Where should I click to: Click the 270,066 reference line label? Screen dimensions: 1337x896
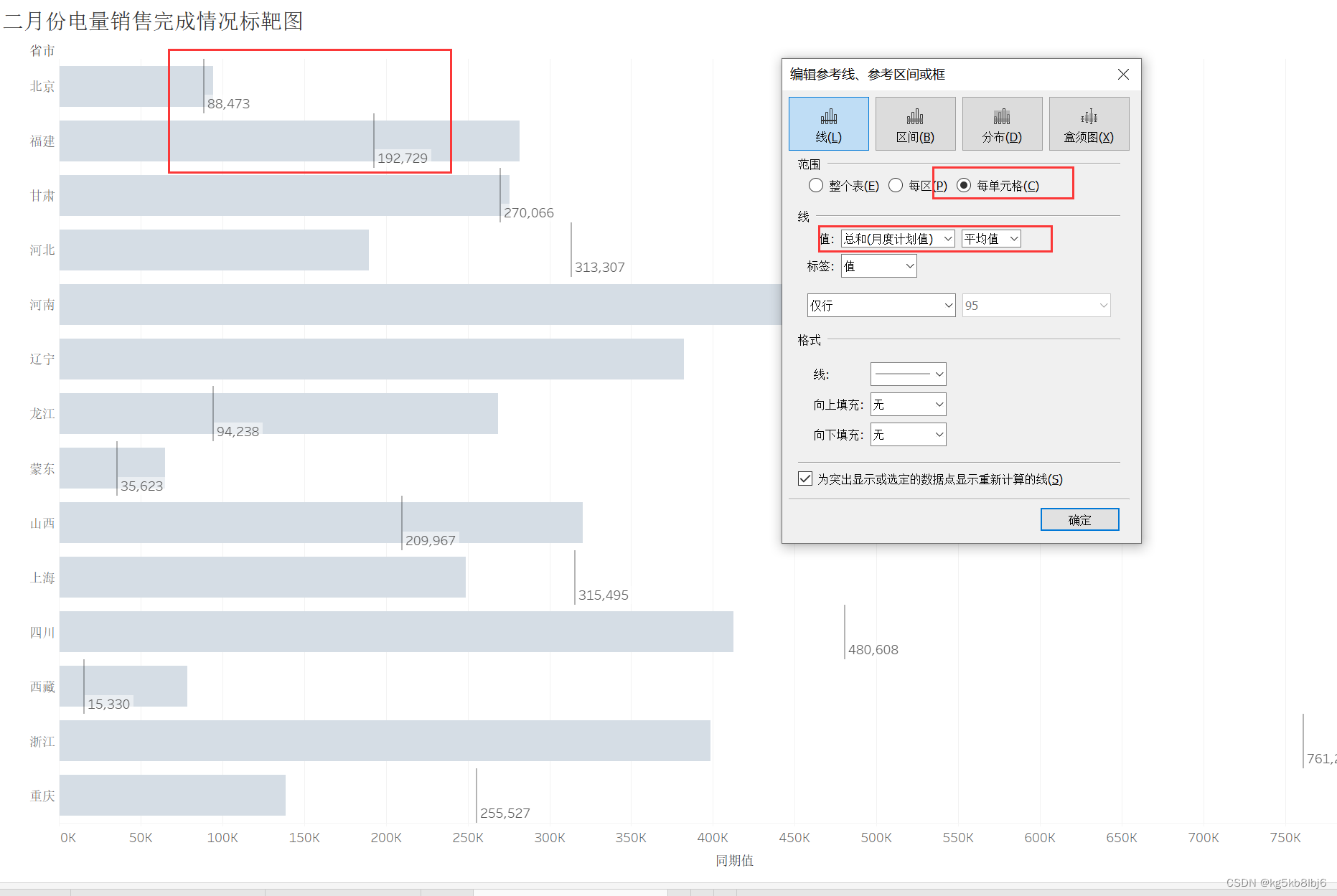[x=529, y=213]
